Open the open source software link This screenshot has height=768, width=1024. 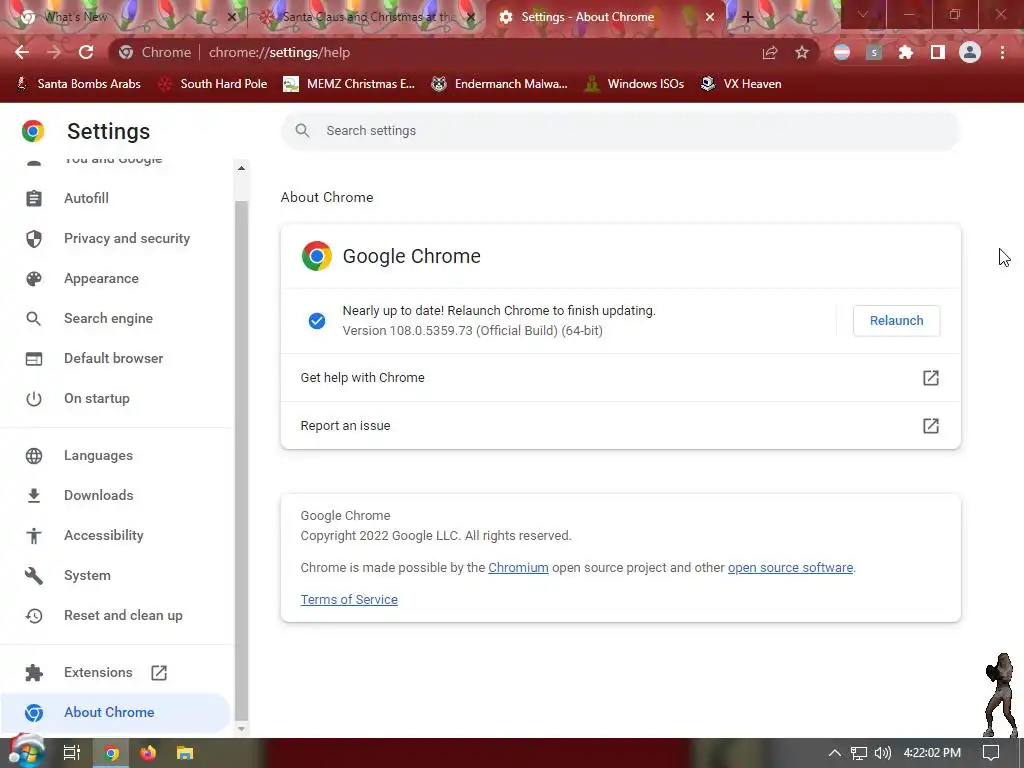790,568
